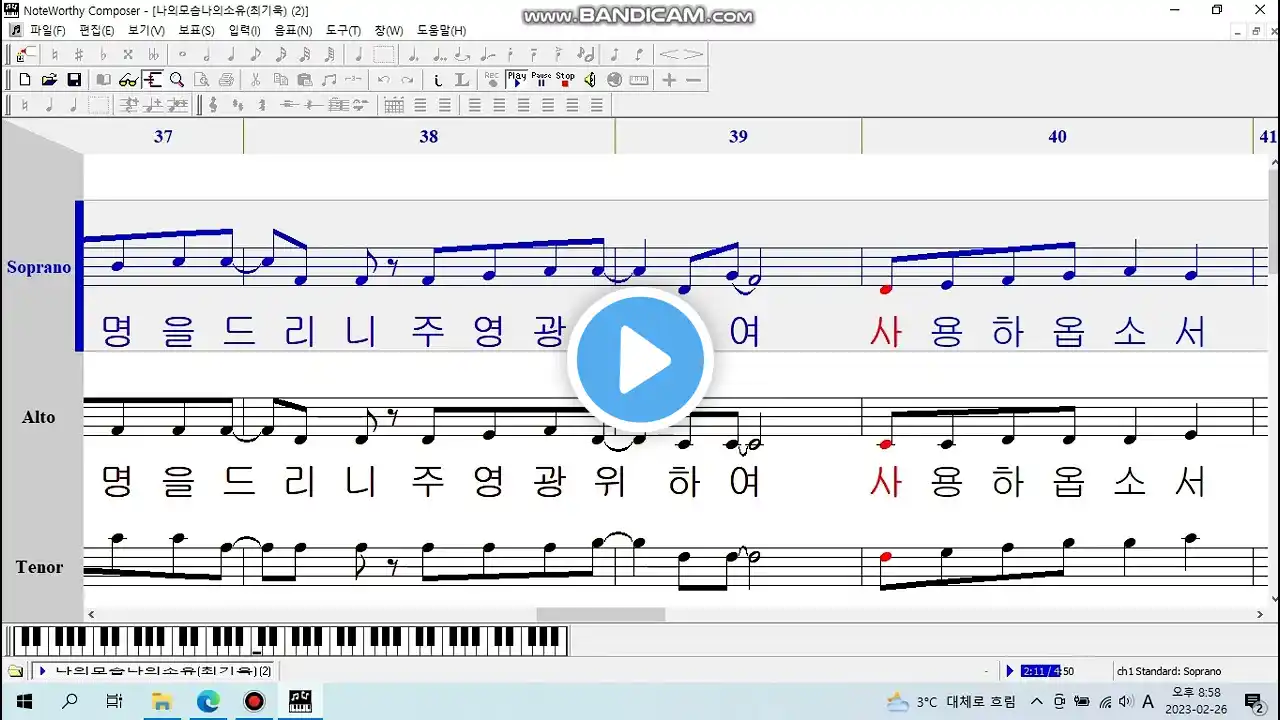Select eighth note duration

coord(255,54)
